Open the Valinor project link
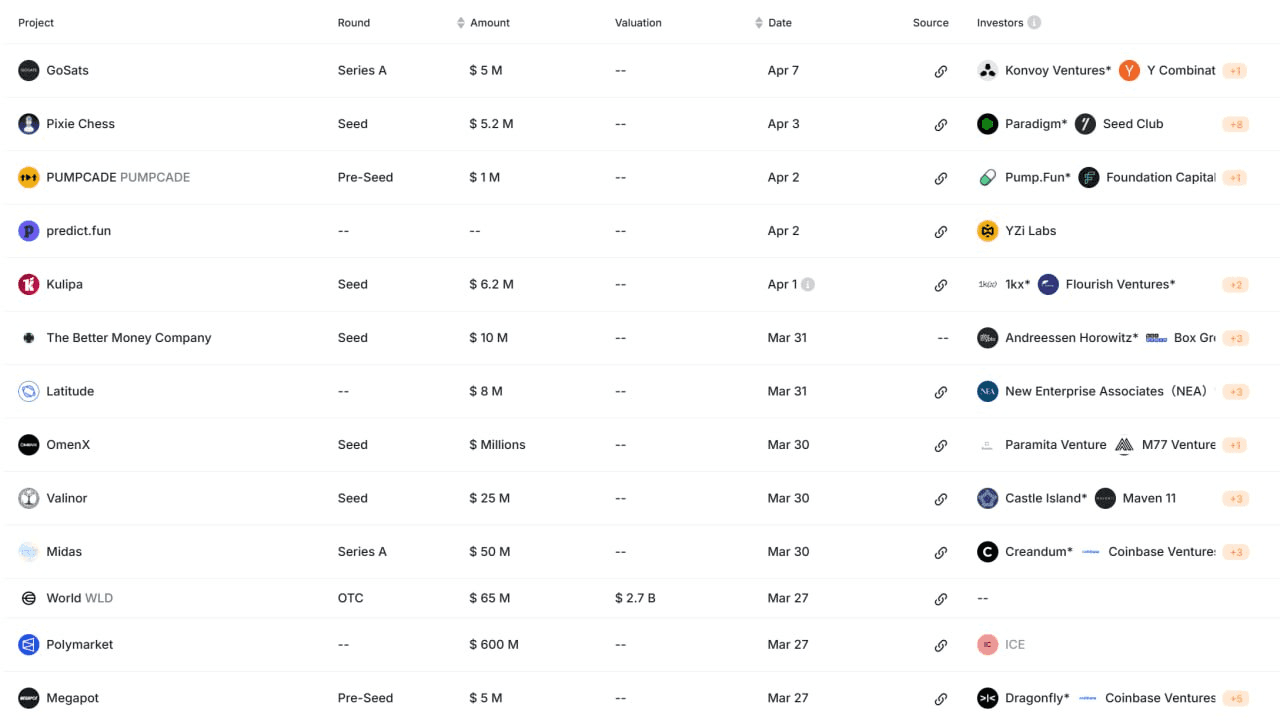 click(x=66, y=498)
